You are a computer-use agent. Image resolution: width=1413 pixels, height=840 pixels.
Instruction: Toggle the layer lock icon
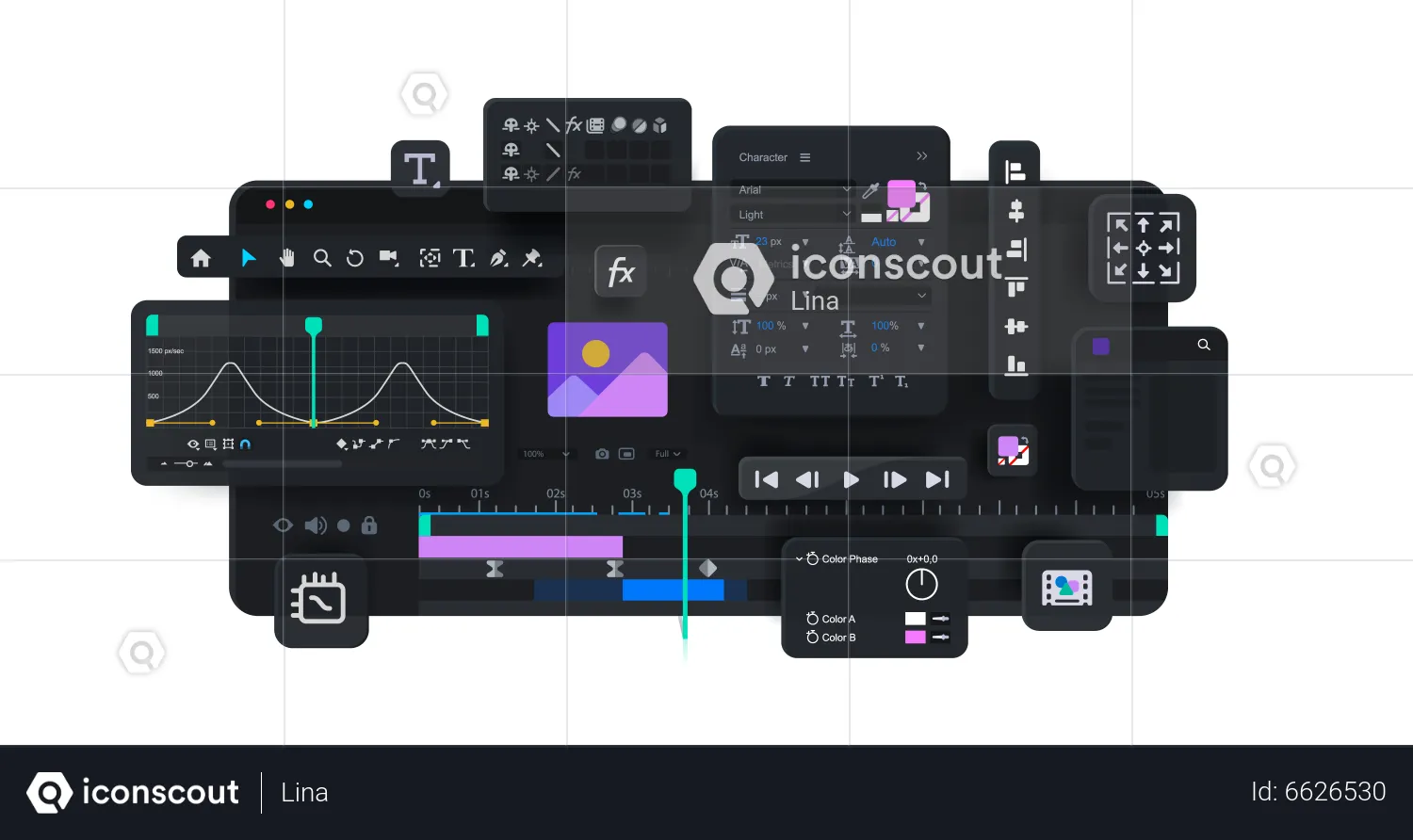click(369, 525)
